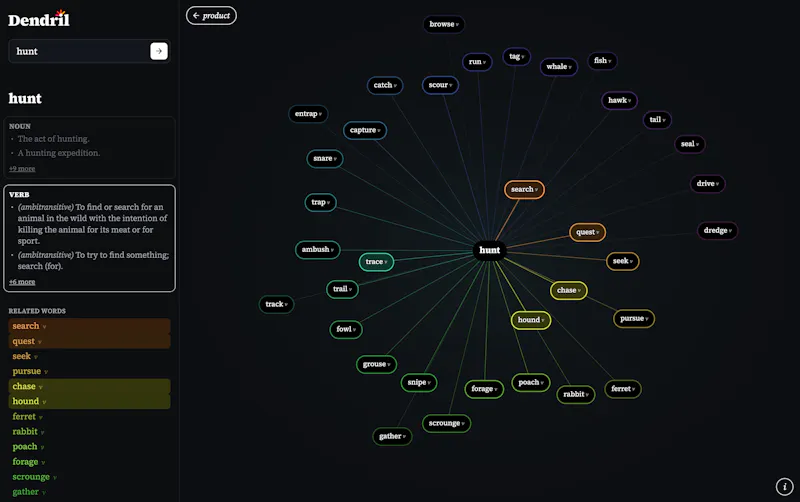Select the whale graph node
This screenshot has height=502, width=800.
click(559, 66)
